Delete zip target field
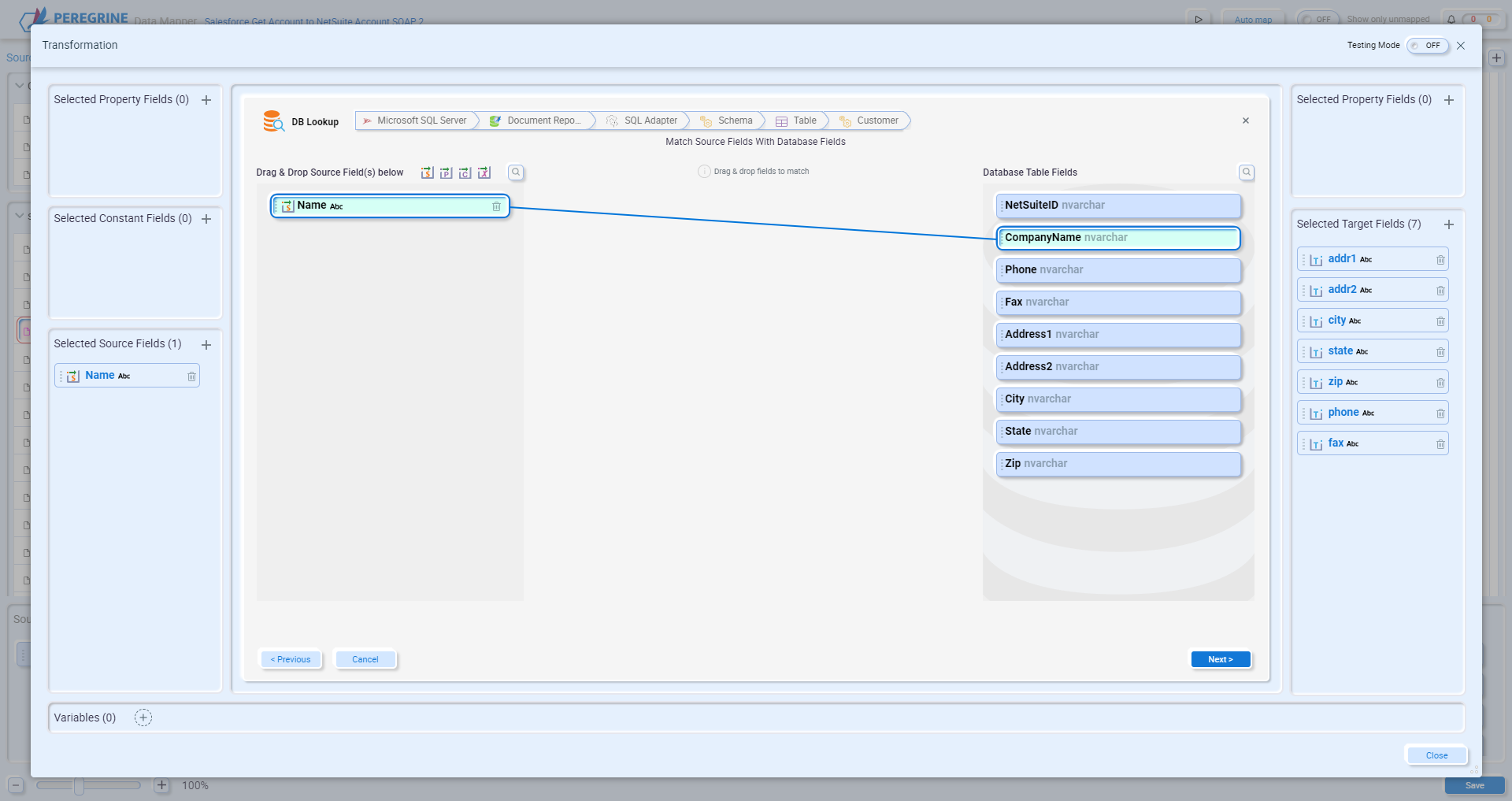 pyautogui.click(x=1440, y=383)
